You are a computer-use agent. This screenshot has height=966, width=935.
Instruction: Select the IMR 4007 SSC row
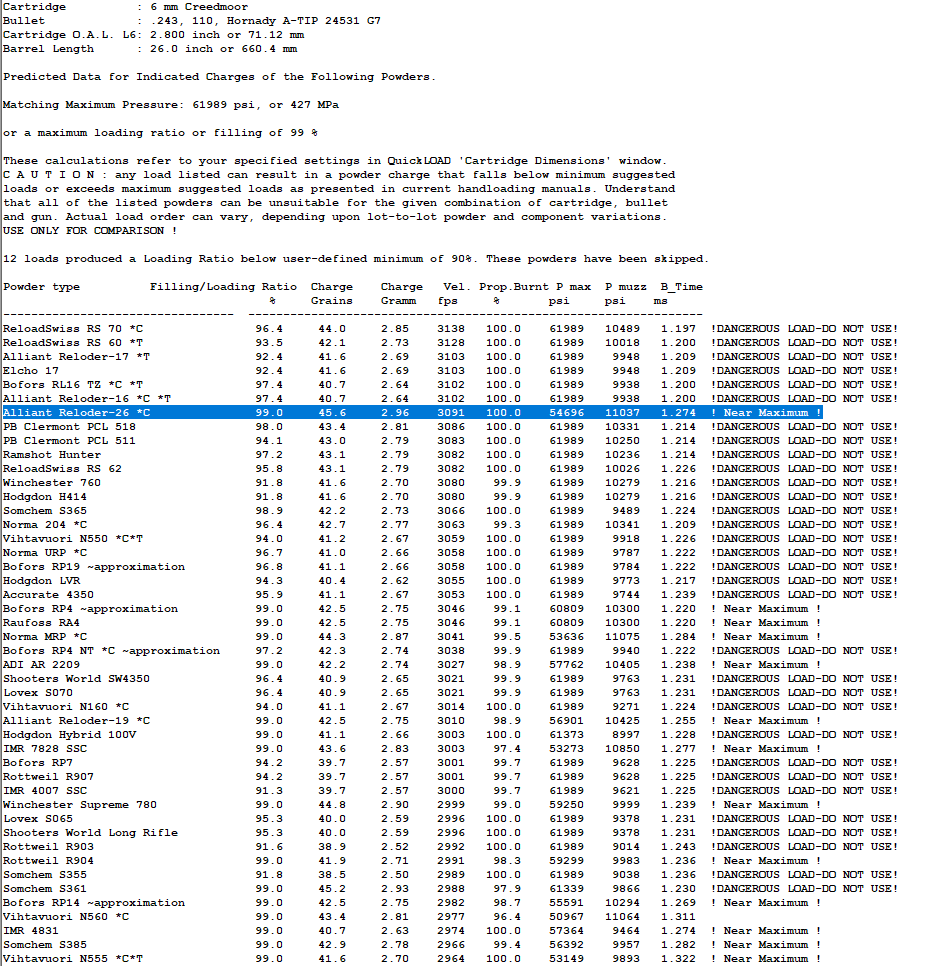click(450, 791)
